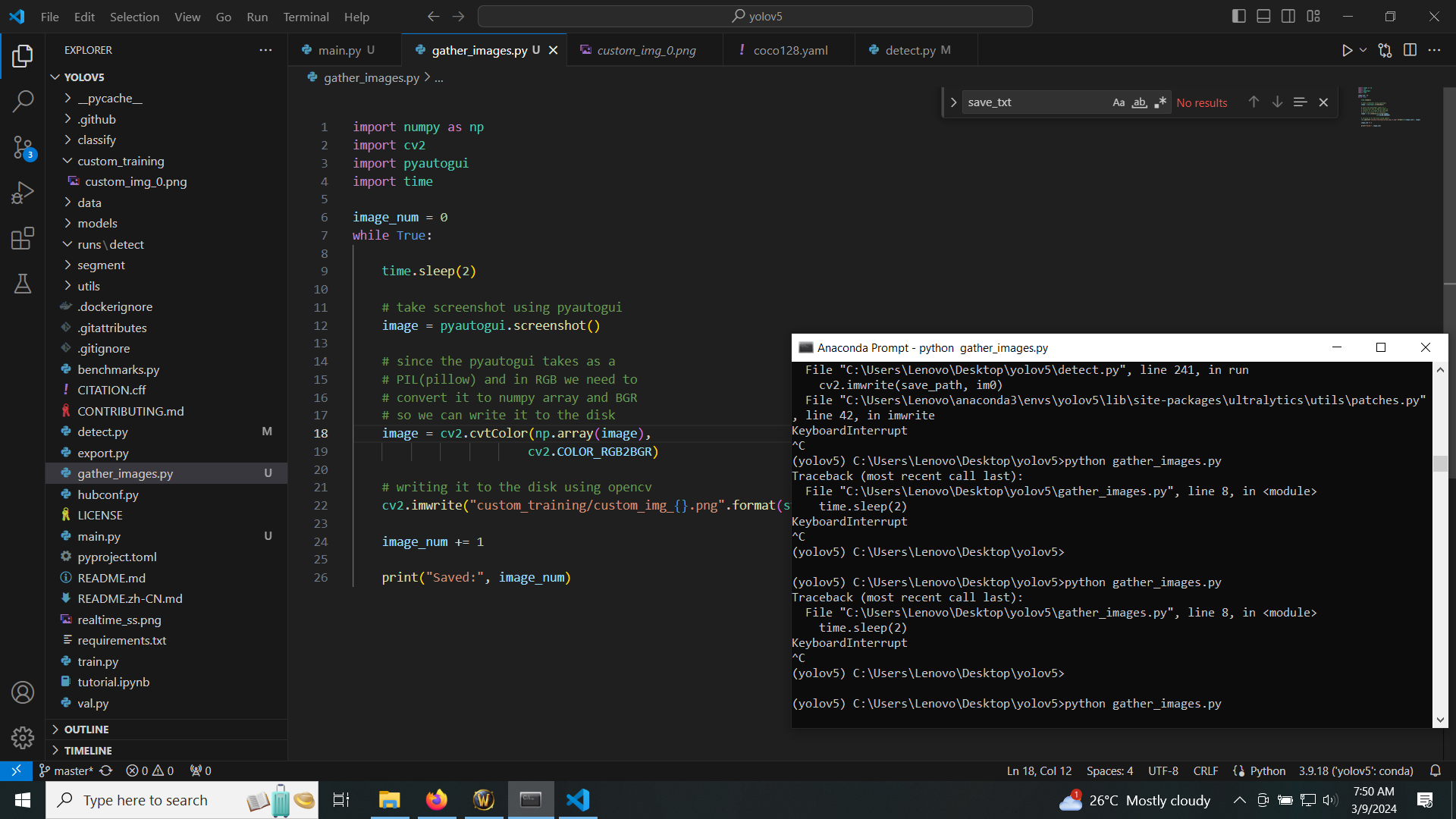Expand the models folder

pyautogui.click(x=97, y=223)
